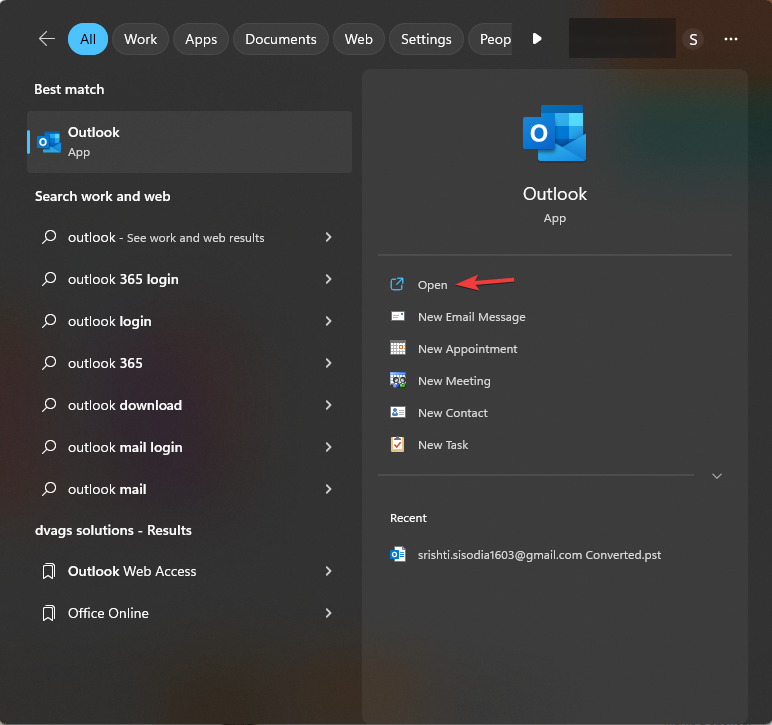Open Outlook using the Open action
The image size is (772, 725).
(432, 285)
